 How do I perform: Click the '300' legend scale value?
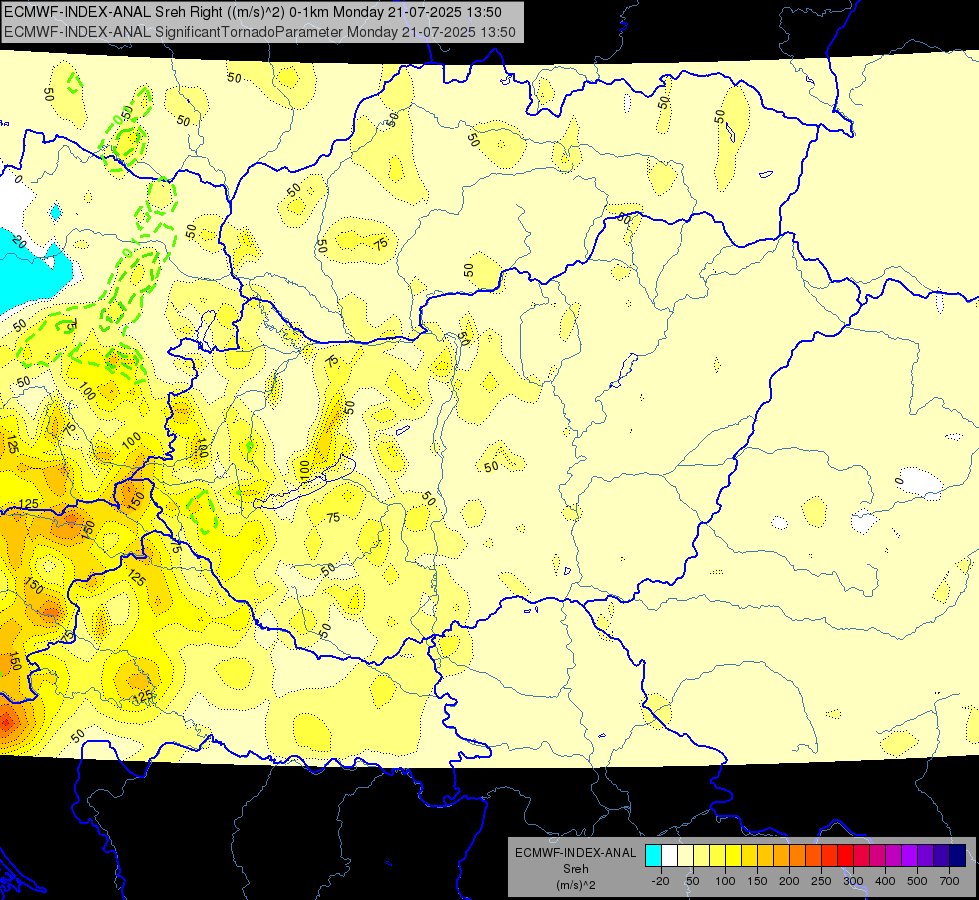pos(853,881)
